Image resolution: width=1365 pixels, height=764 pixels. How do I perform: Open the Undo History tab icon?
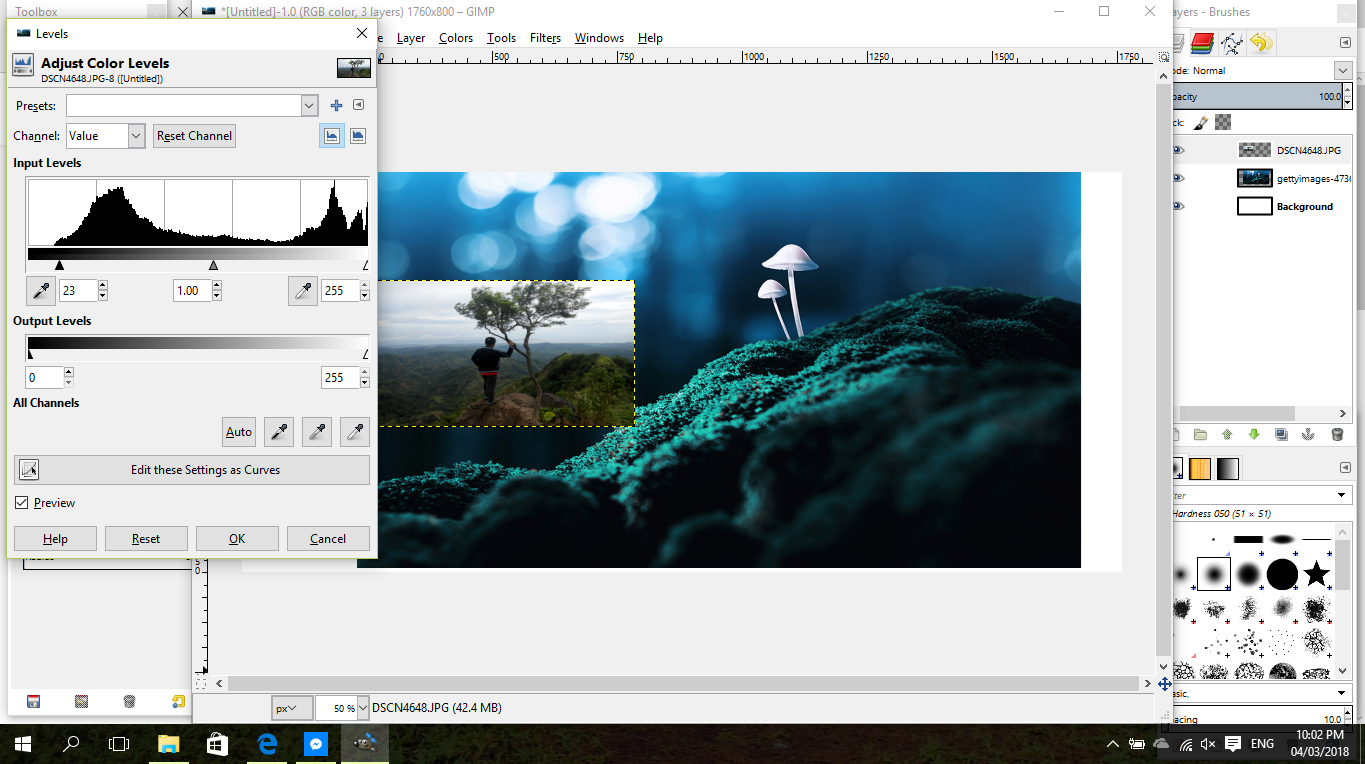(x=1261, y=43)
